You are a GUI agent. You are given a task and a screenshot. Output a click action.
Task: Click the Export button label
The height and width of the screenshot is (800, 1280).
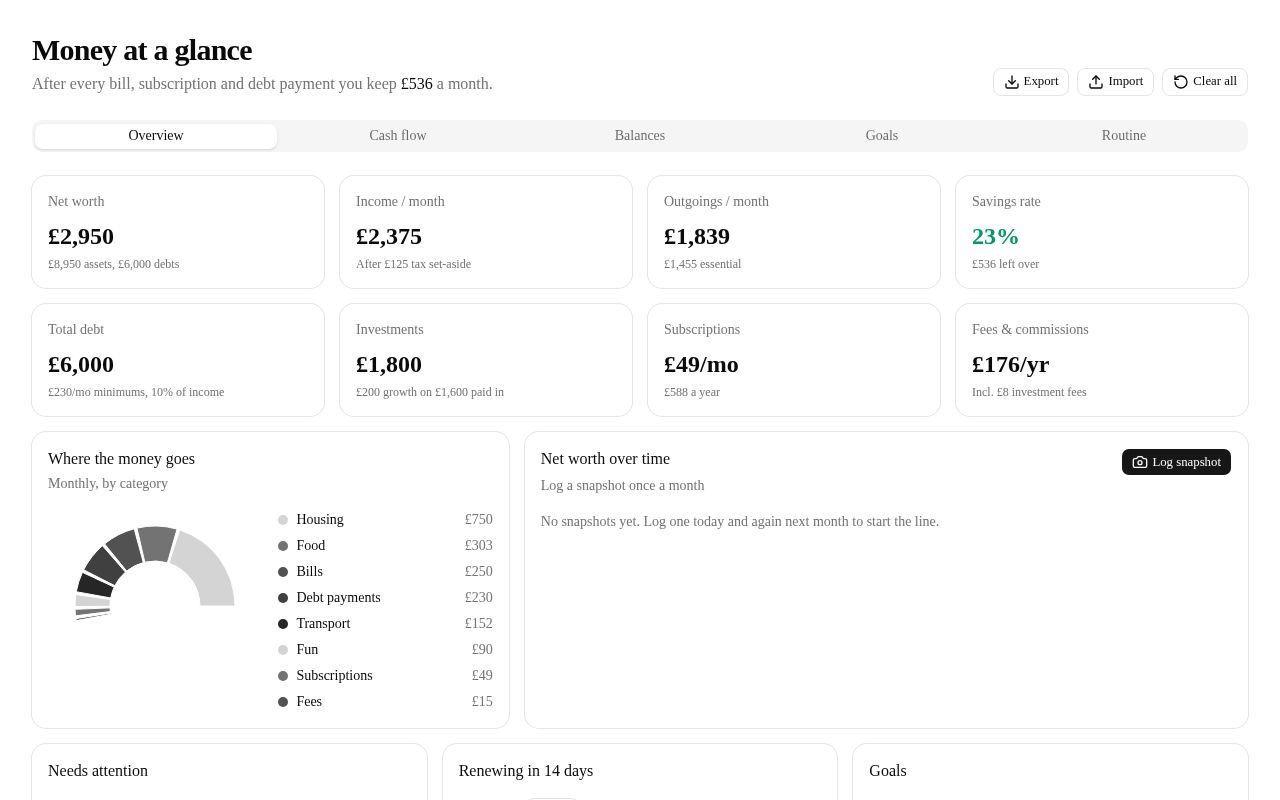click(x=1041, y=82)
